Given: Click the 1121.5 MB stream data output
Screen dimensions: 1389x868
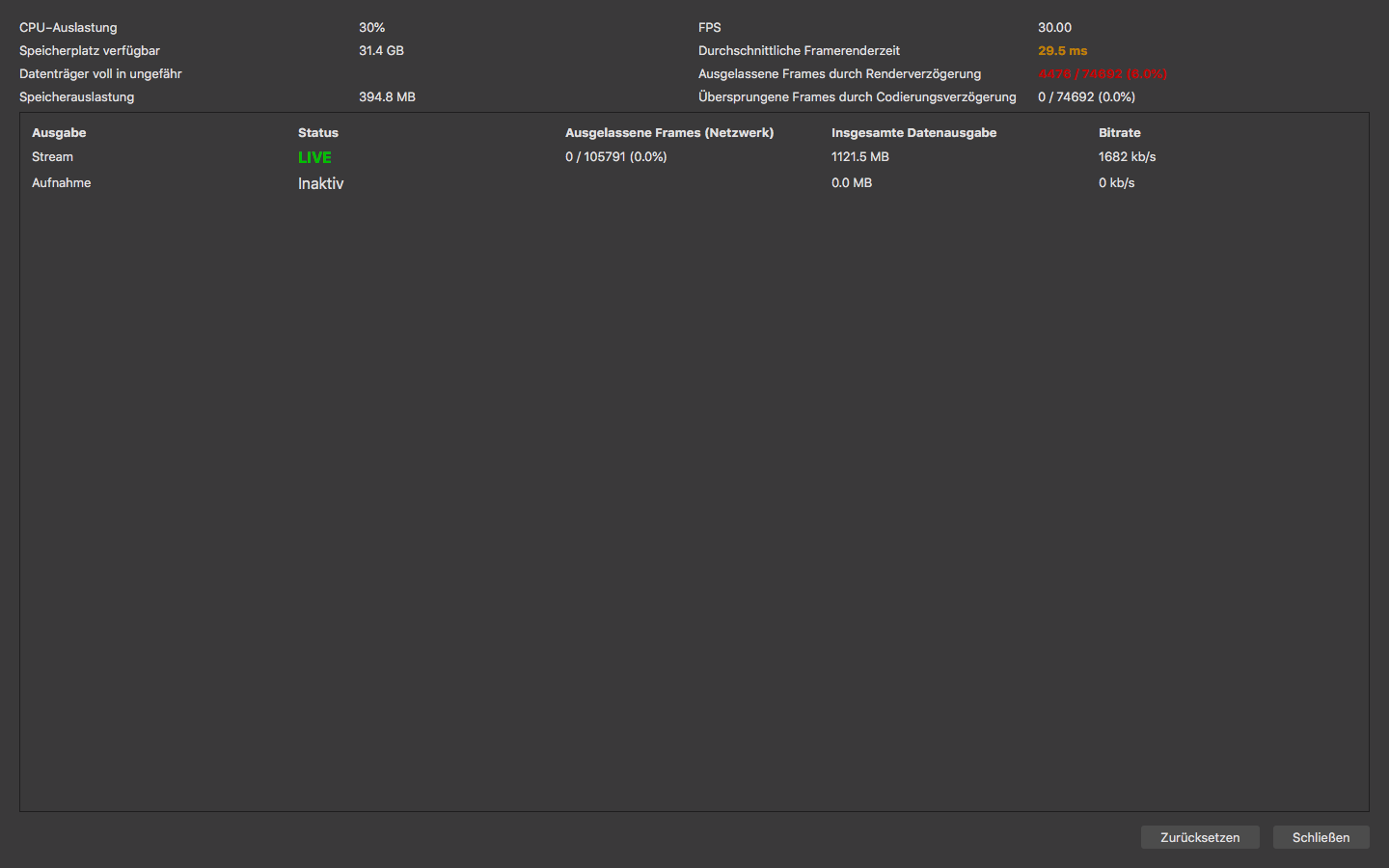Looking at the screenshot, I should point(859,157).
